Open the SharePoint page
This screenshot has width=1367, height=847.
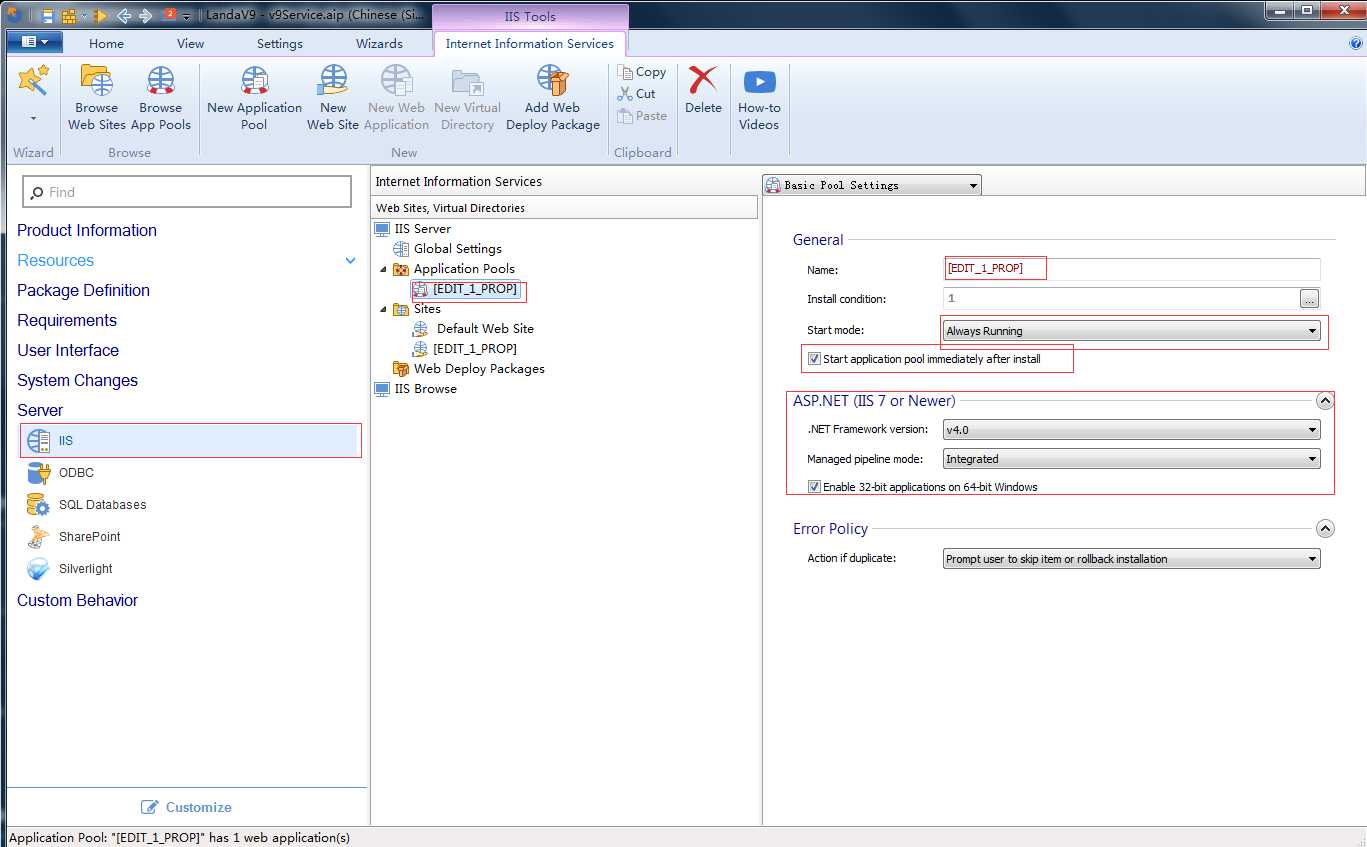coord(73,537)
